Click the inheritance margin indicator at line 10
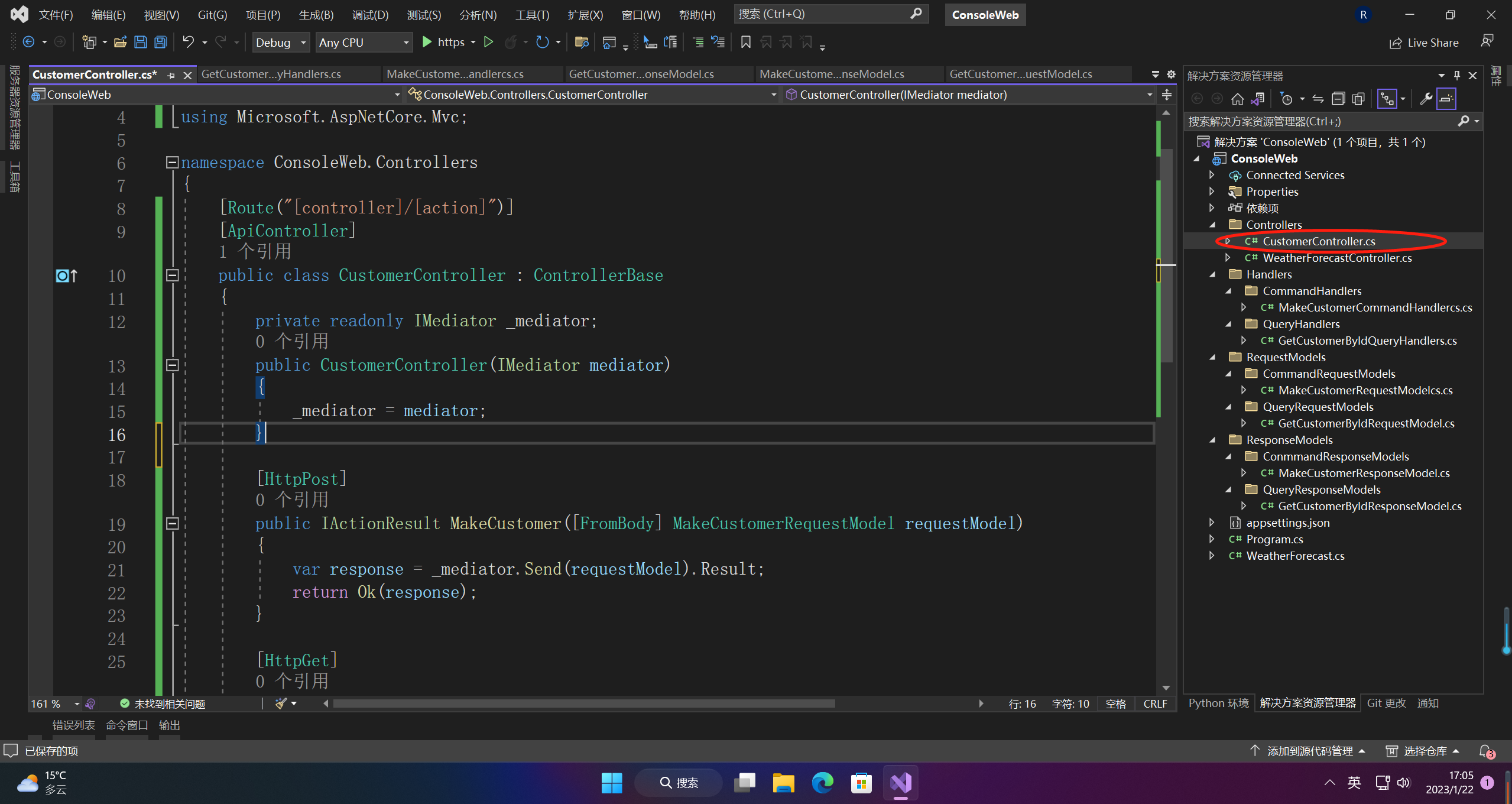 point(66,275)
